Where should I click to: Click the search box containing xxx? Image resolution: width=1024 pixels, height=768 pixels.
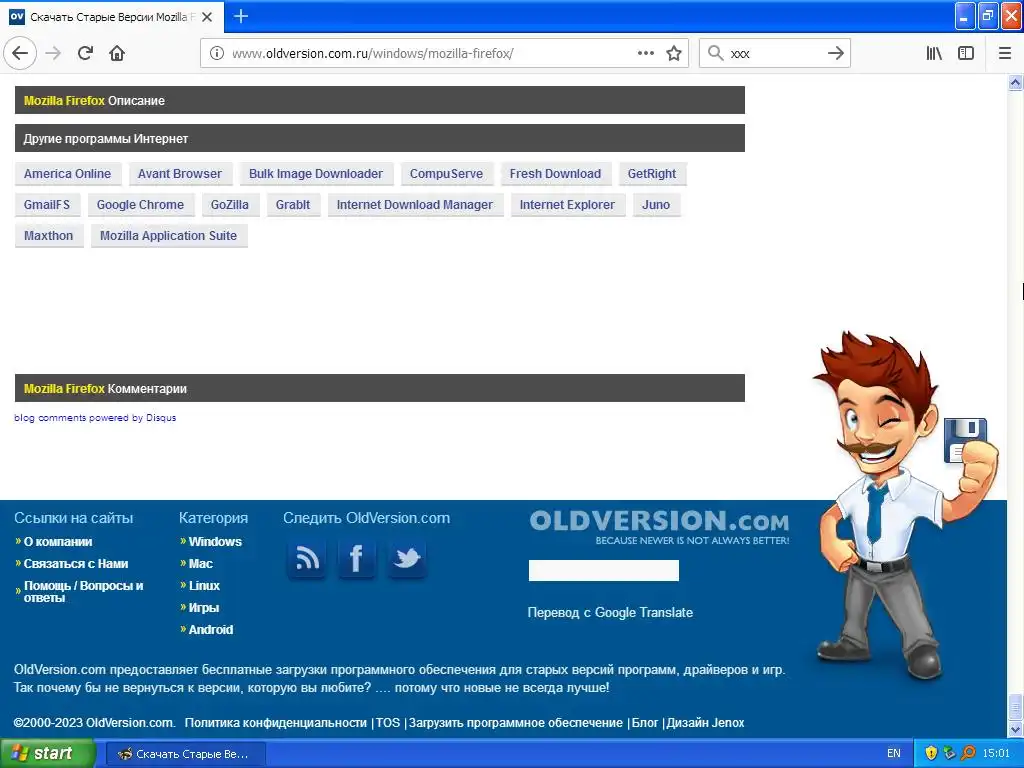pos(775,53)
